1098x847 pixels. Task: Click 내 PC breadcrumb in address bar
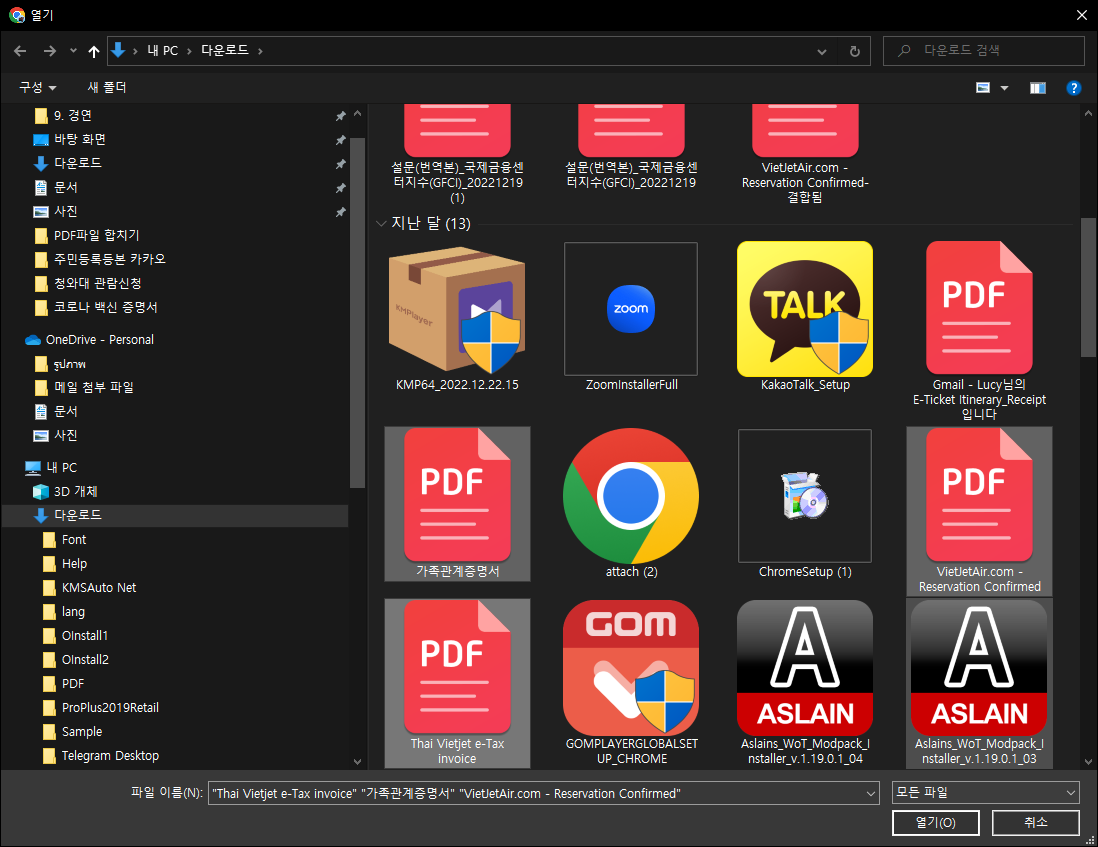(162, 51)
